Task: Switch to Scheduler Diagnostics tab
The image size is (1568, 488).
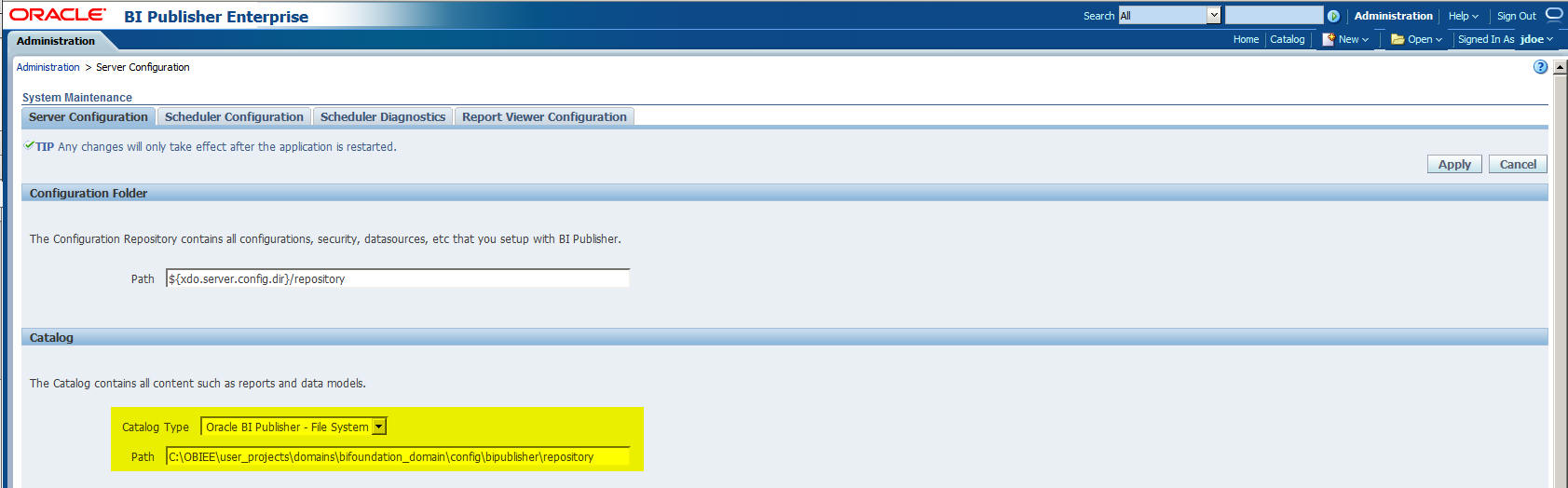Action: pyautogui.click(x=383, y=116)
